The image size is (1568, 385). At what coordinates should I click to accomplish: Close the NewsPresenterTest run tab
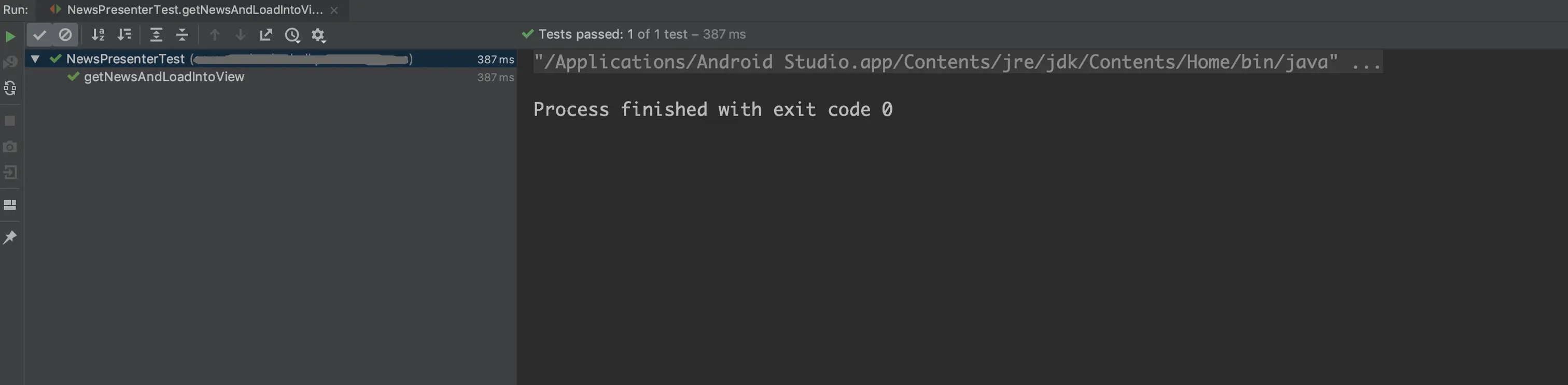pos(334,10)
